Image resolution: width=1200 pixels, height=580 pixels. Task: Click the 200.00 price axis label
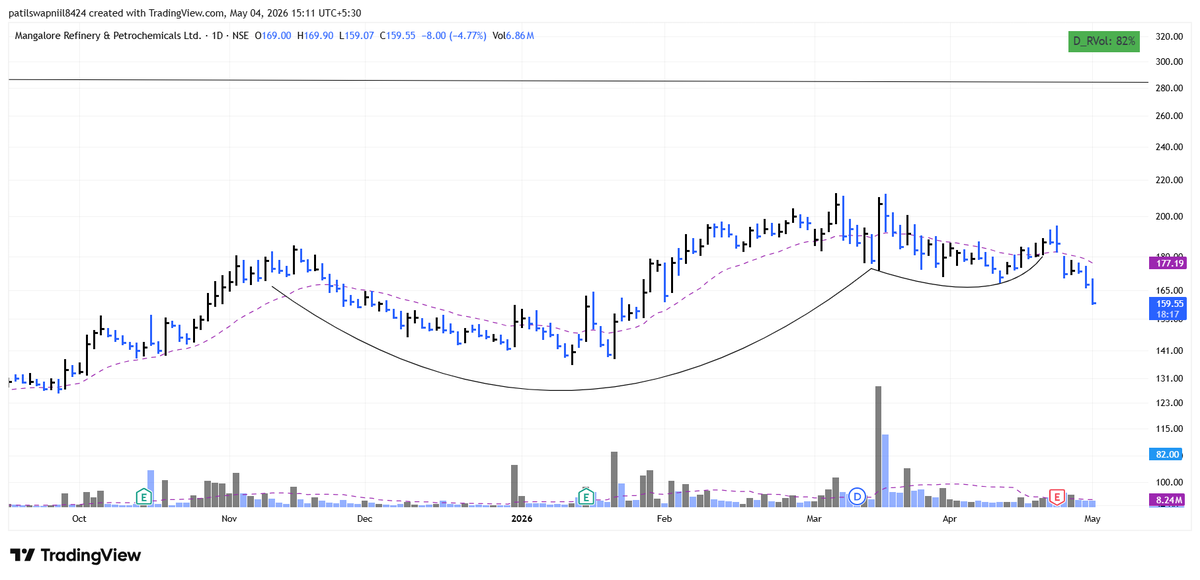[x=1170, y=216]
